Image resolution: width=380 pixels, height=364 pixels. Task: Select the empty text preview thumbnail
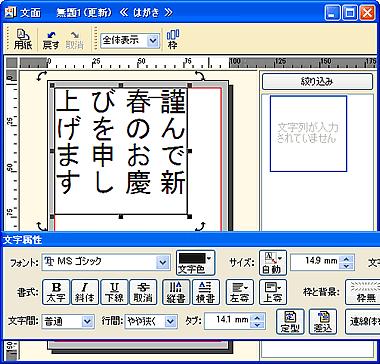[308, 133]
